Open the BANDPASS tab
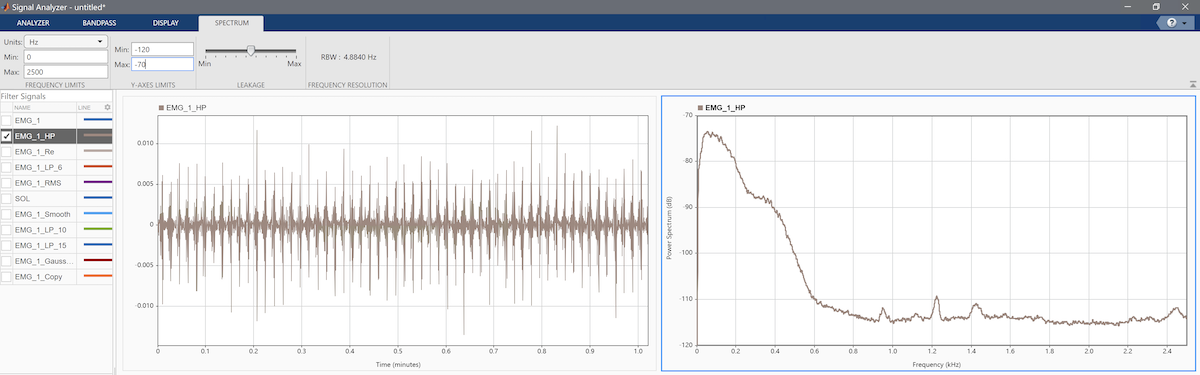Viewport: 1200px width, 375px height. (x=98, y=22)
